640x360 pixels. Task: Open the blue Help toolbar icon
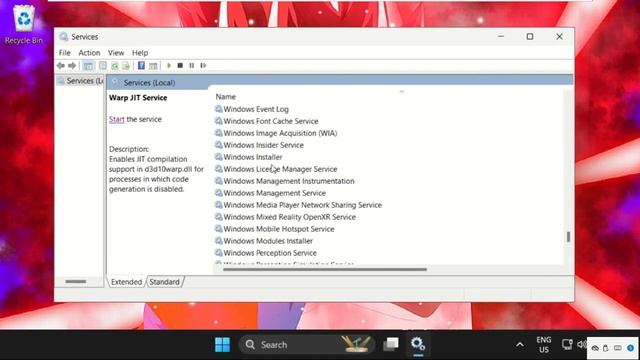141,65
